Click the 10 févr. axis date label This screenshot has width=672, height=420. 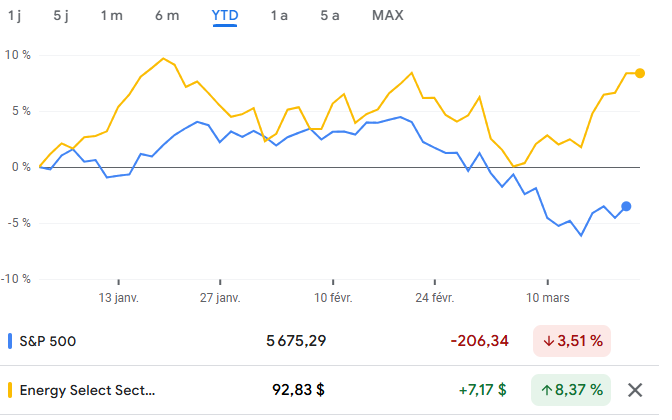333,298
